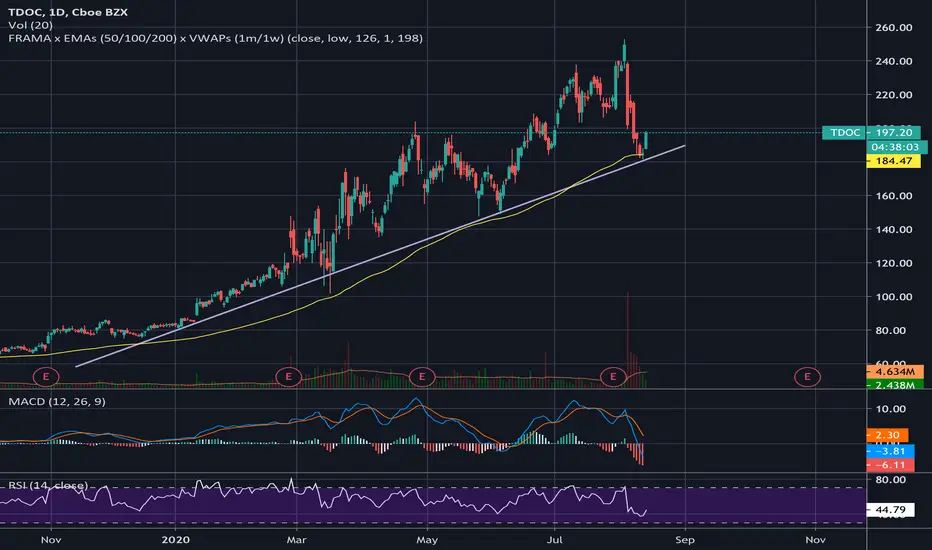The height and width of the screenshot is (550, 932).
Task: Click the Sep label on time axis
Action: pyautogui.click(x=685, y=540)
